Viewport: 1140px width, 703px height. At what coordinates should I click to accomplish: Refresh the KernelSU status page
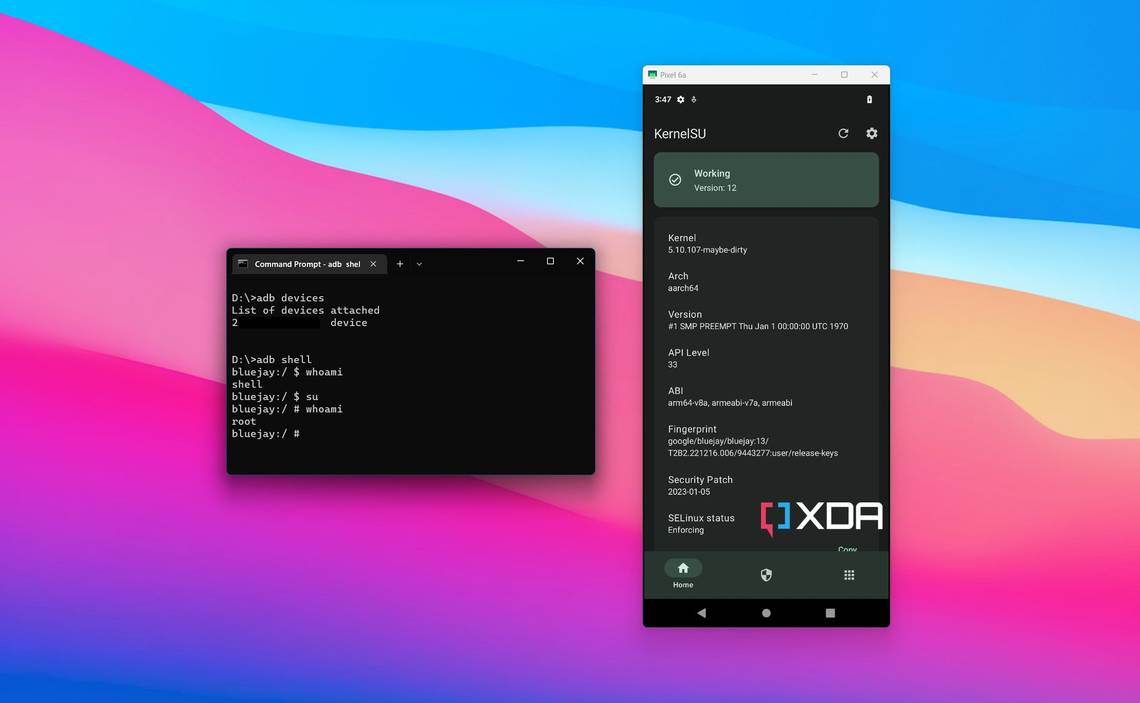click(x=843, y=133)
